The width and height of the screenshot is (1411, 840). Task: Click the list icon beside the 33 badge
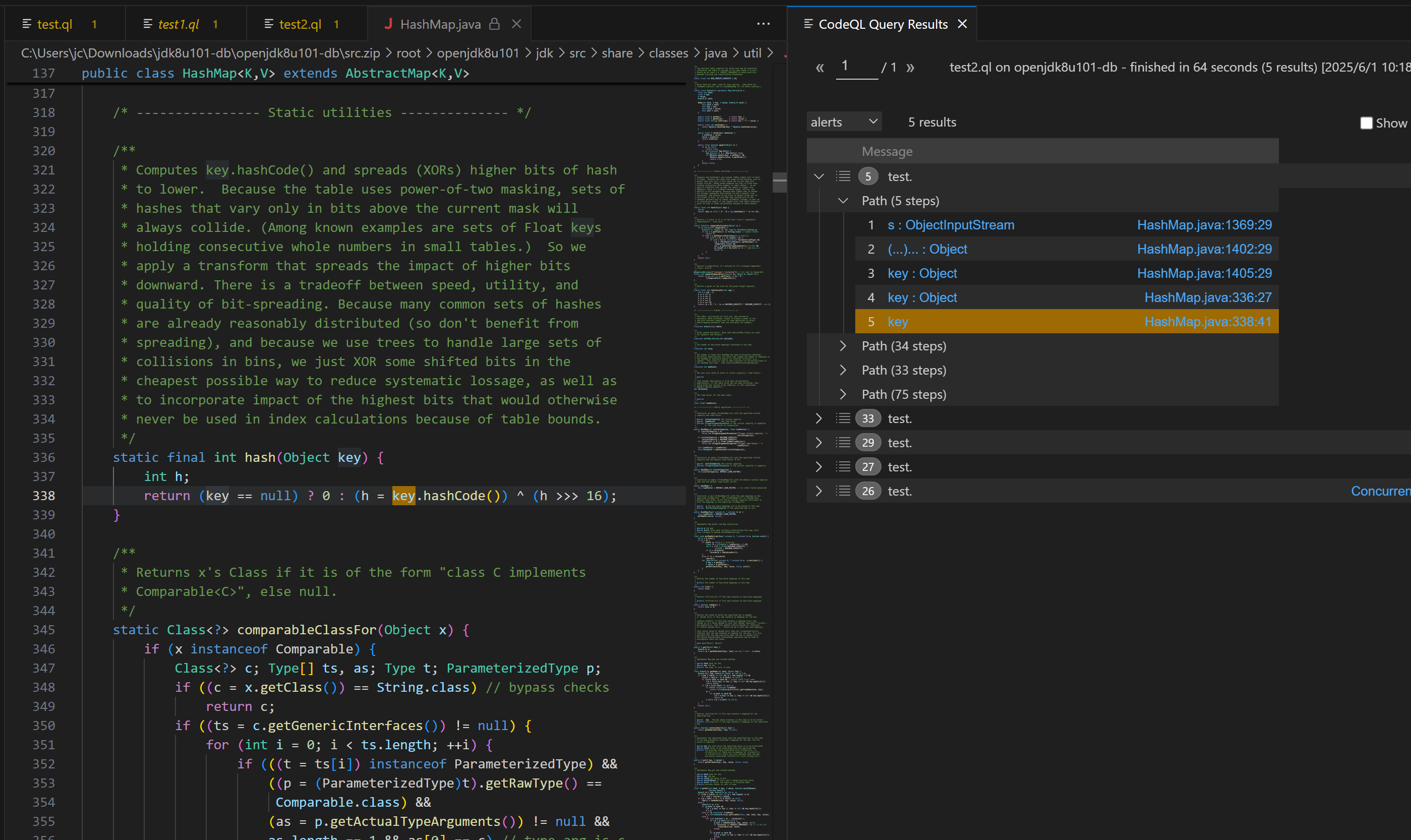click(x=843, y=418)
